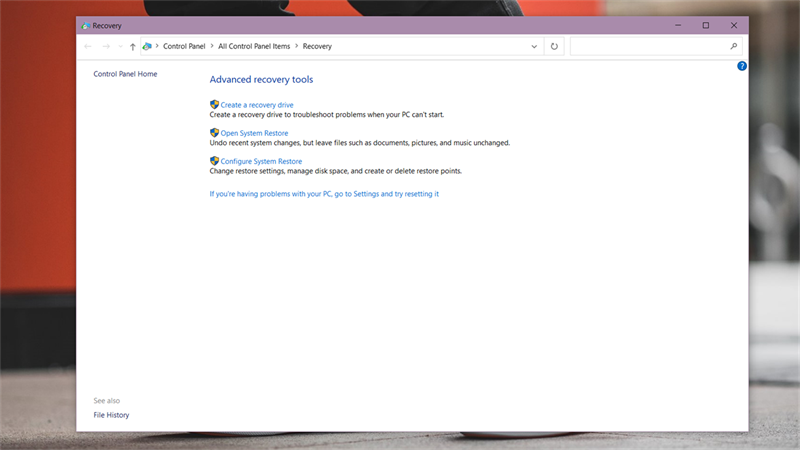This screenshot has height=450, width=800.
Task: Open Help via the blue question mark
Action: click(742, 66)
